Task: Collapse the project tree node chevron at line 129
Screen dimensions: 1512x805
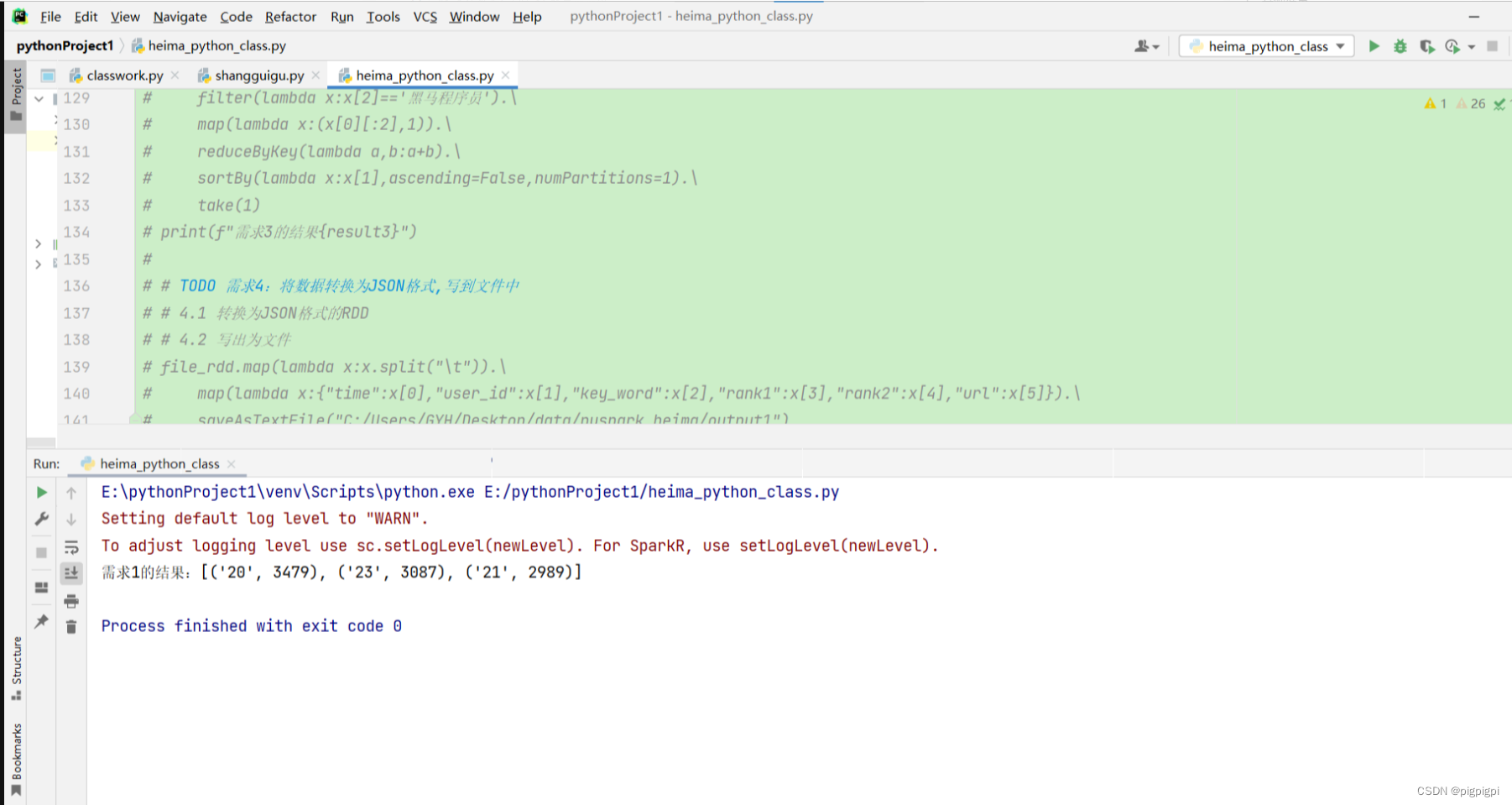Action: pos(39,98)
